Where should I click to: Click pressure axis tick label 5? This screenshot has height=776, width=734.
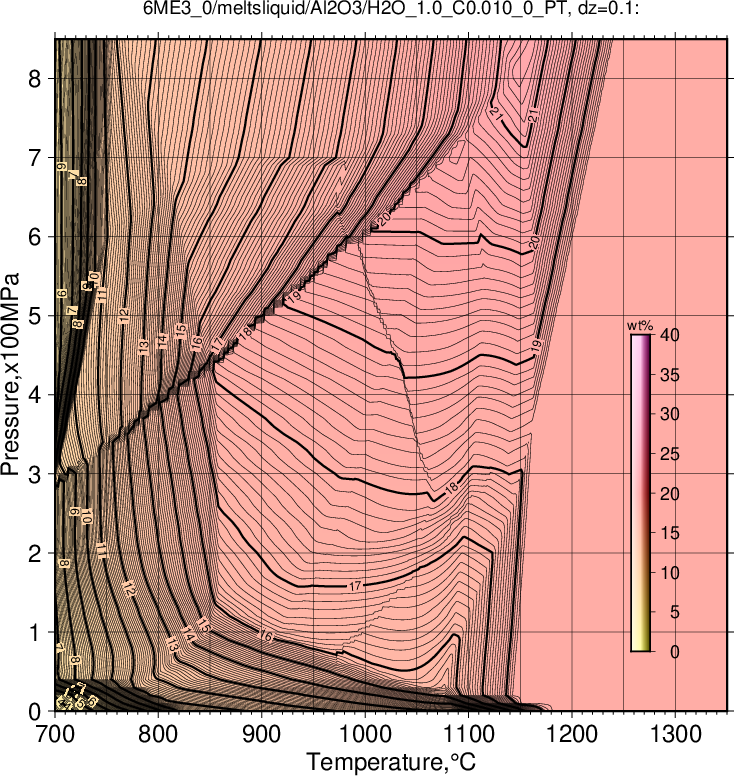pos(35,316)
